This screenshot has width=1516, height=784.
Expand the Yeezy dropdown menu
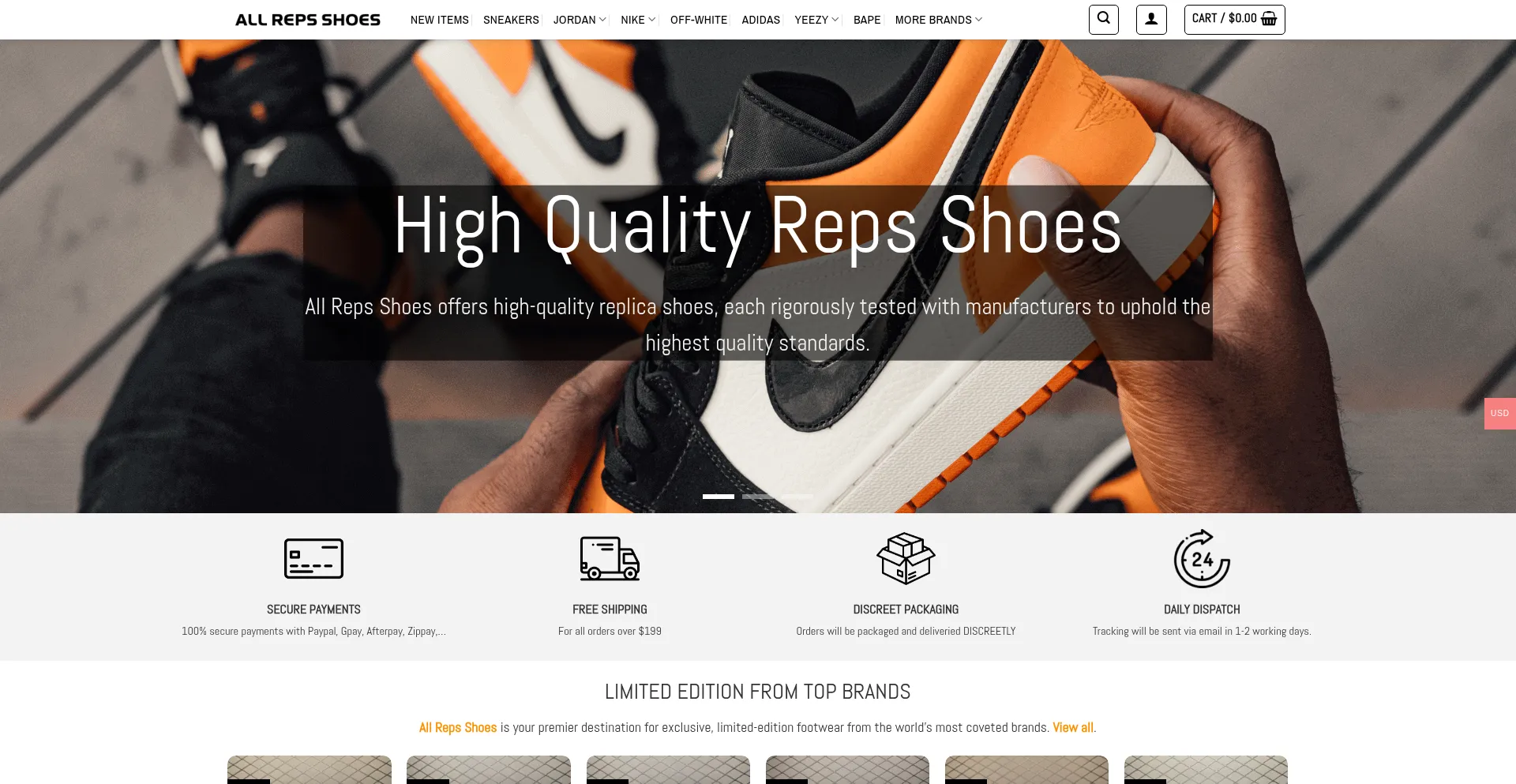pos(816,20)
